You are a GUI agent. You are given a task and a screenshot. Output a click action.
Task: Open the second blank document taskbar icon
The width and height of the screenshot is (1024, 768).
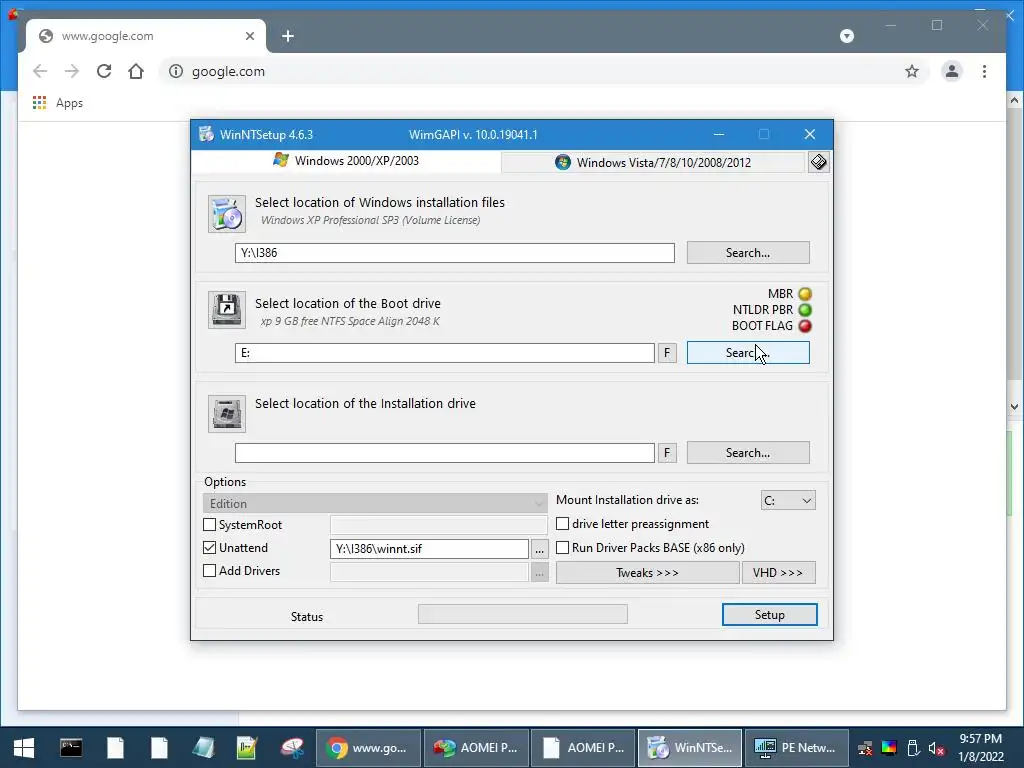(159, 748)
